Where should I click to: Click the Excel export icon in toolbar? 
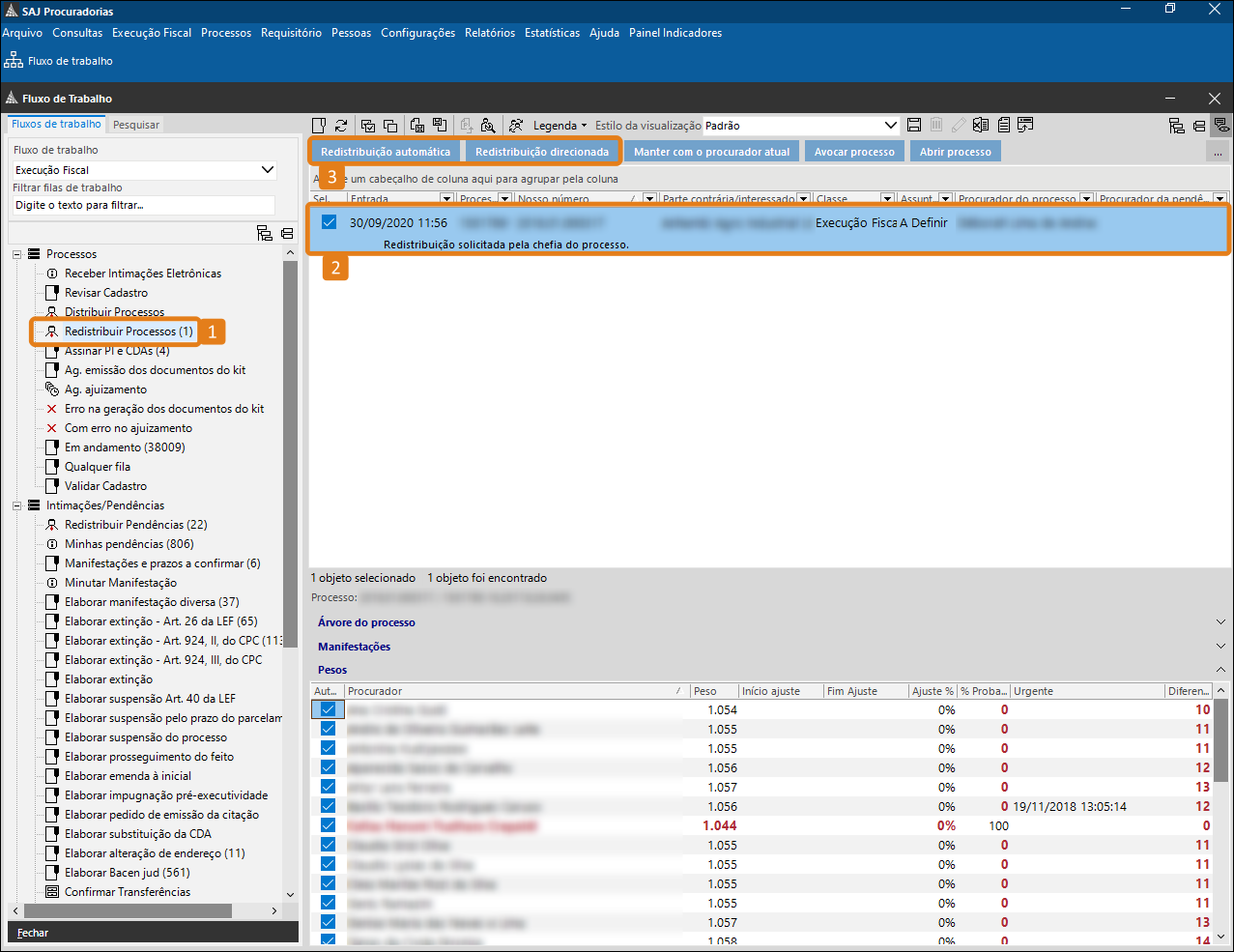[981, 126]
